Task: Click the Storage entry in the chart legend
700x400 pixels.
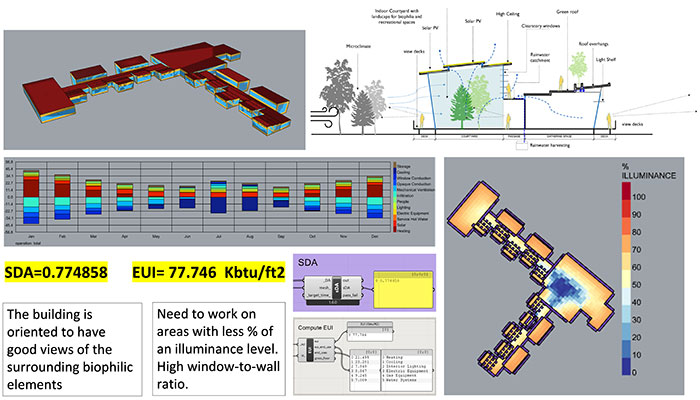Action: pyautogui.click(x=399, y=167)
